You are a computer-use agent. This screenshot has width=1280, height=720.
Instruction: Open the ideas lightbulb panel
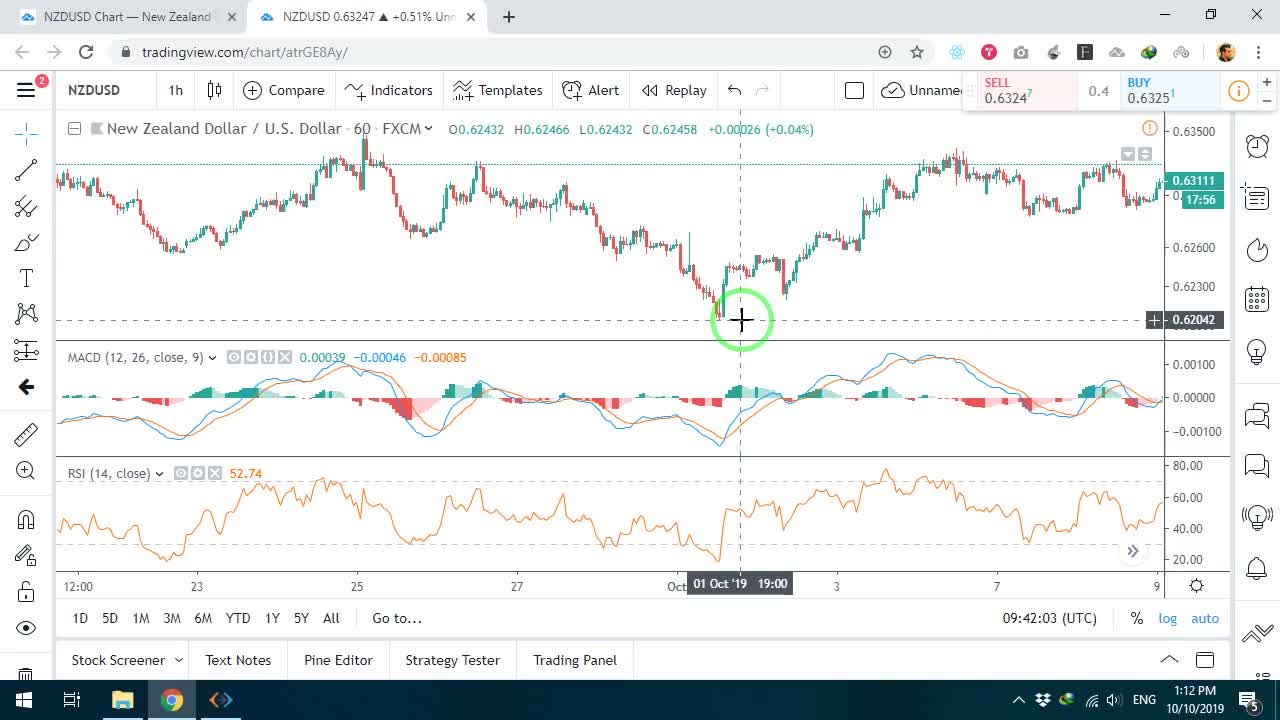pyautogui.click(x=1257, y=352)
